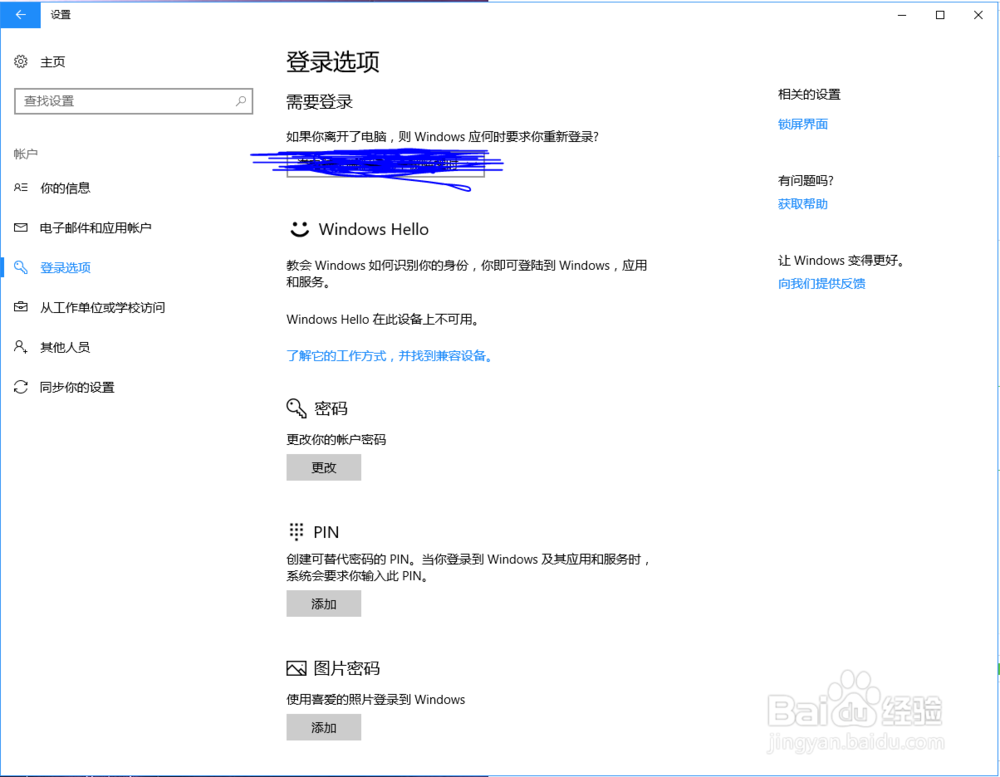The image size is (1000, 777).
Task: Click the 需要登录 section heading
Action: tap(320, 102)
